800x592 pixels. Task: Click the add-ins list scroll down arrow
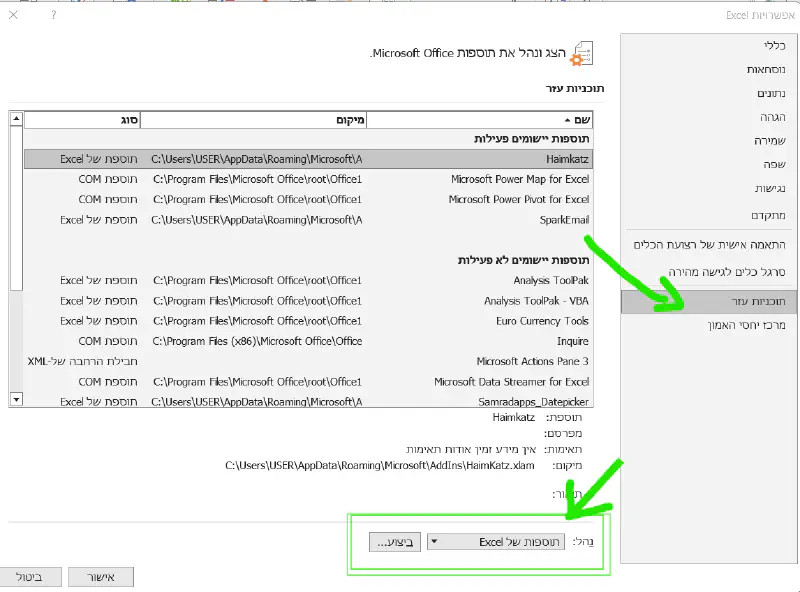[x=16, y=399]
